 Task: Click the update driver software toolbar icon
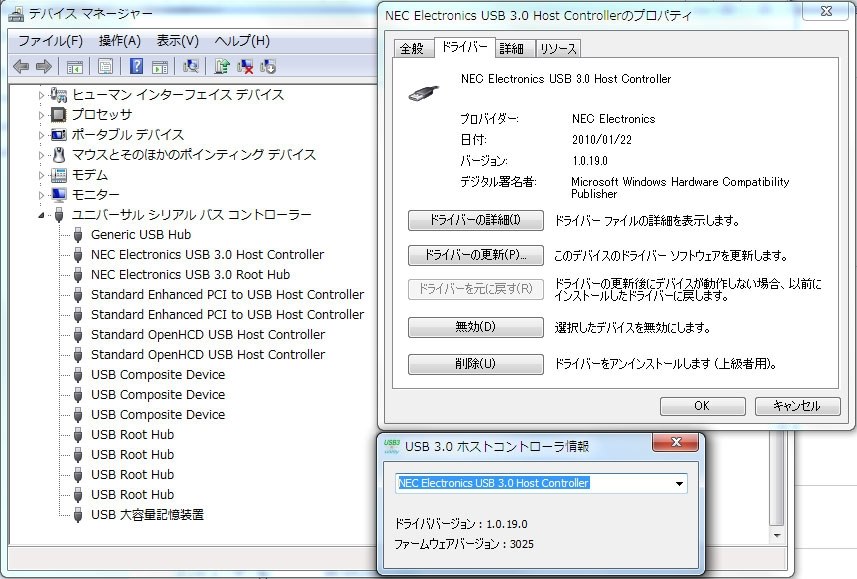221,67
